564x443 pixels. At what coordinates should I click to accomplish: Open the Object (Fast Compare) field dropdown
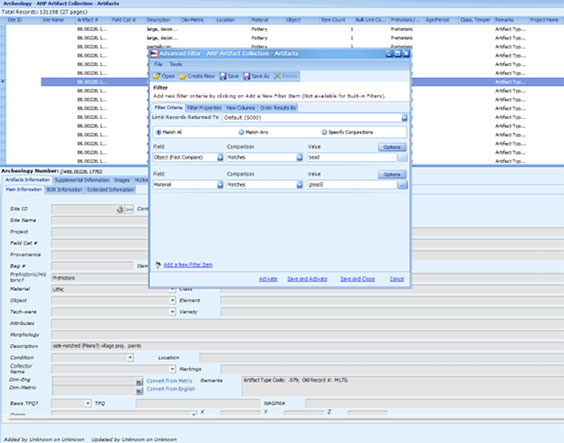(x=220, y=157)
